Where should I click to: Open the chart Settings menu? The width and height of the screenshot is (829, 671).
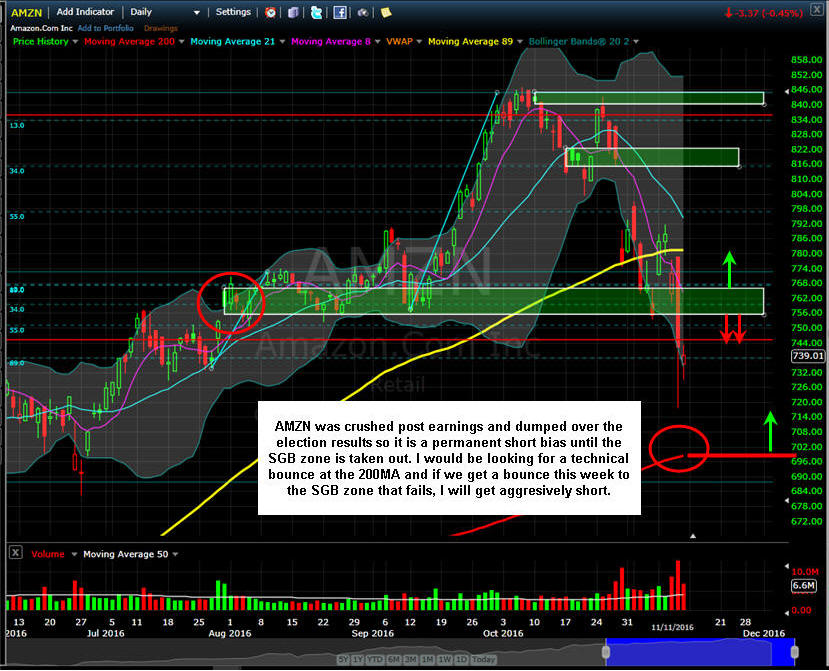point(233,12)
